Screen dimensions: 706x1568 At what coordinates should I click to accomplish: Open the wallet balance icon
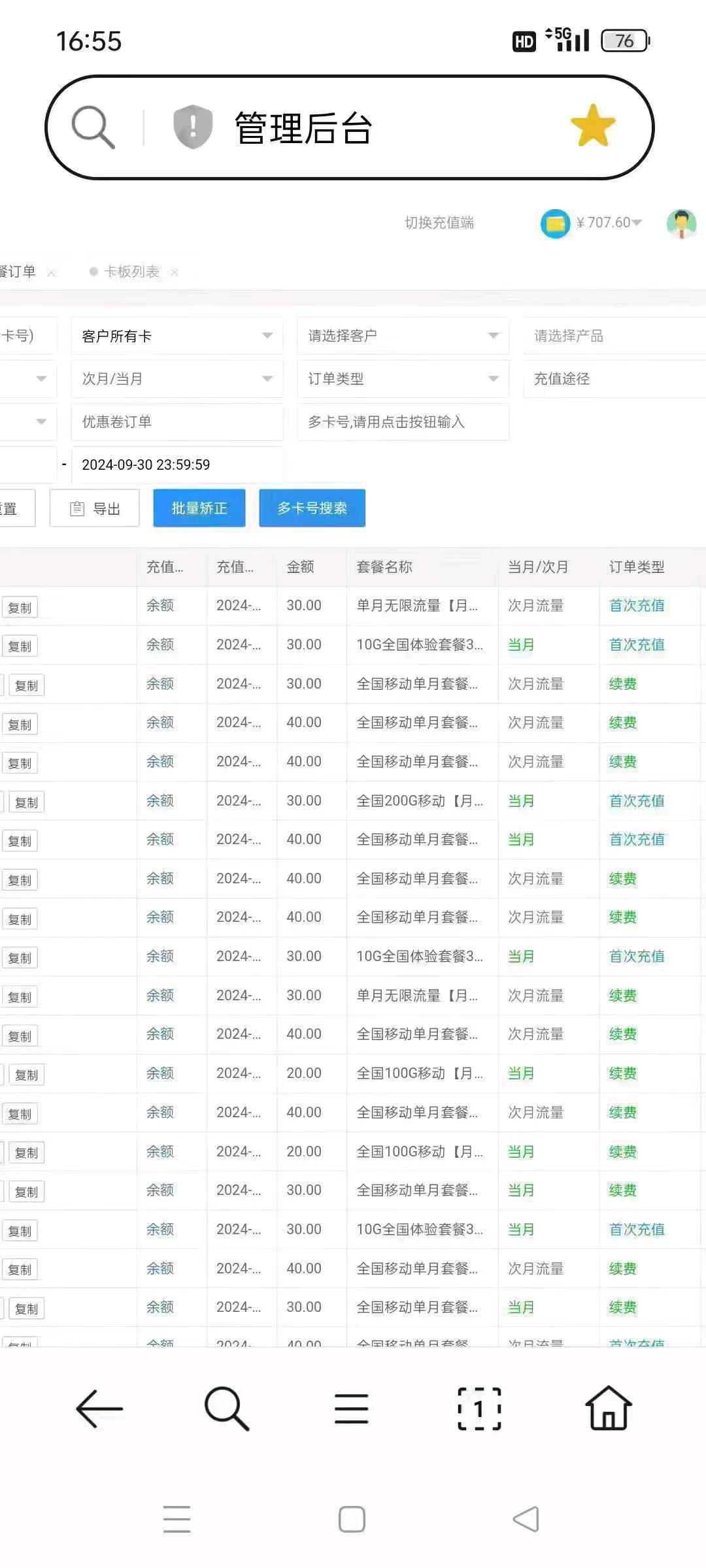point(556,223)
